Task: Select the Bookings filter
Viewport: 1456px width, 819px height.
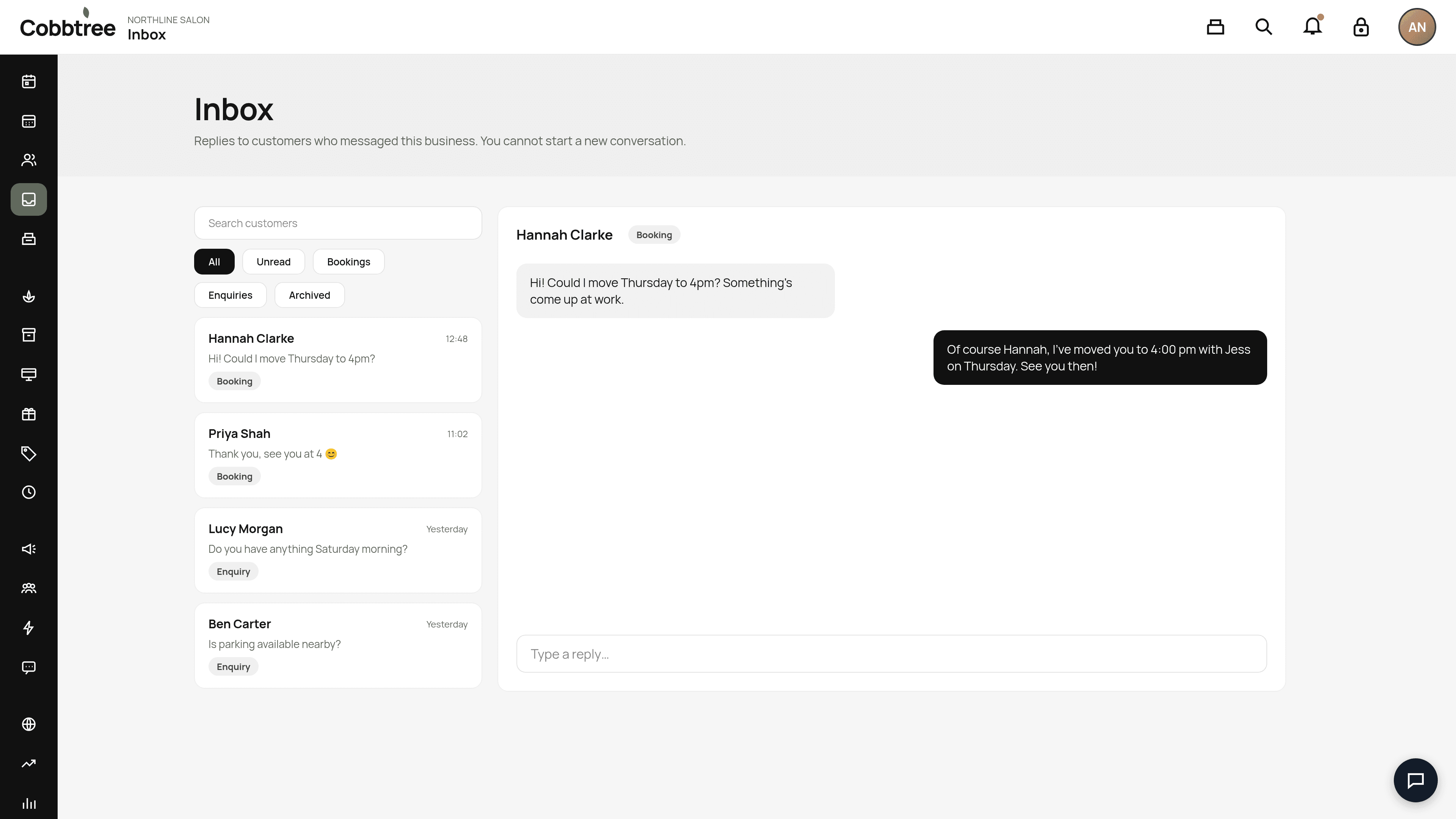Action: 349,262
